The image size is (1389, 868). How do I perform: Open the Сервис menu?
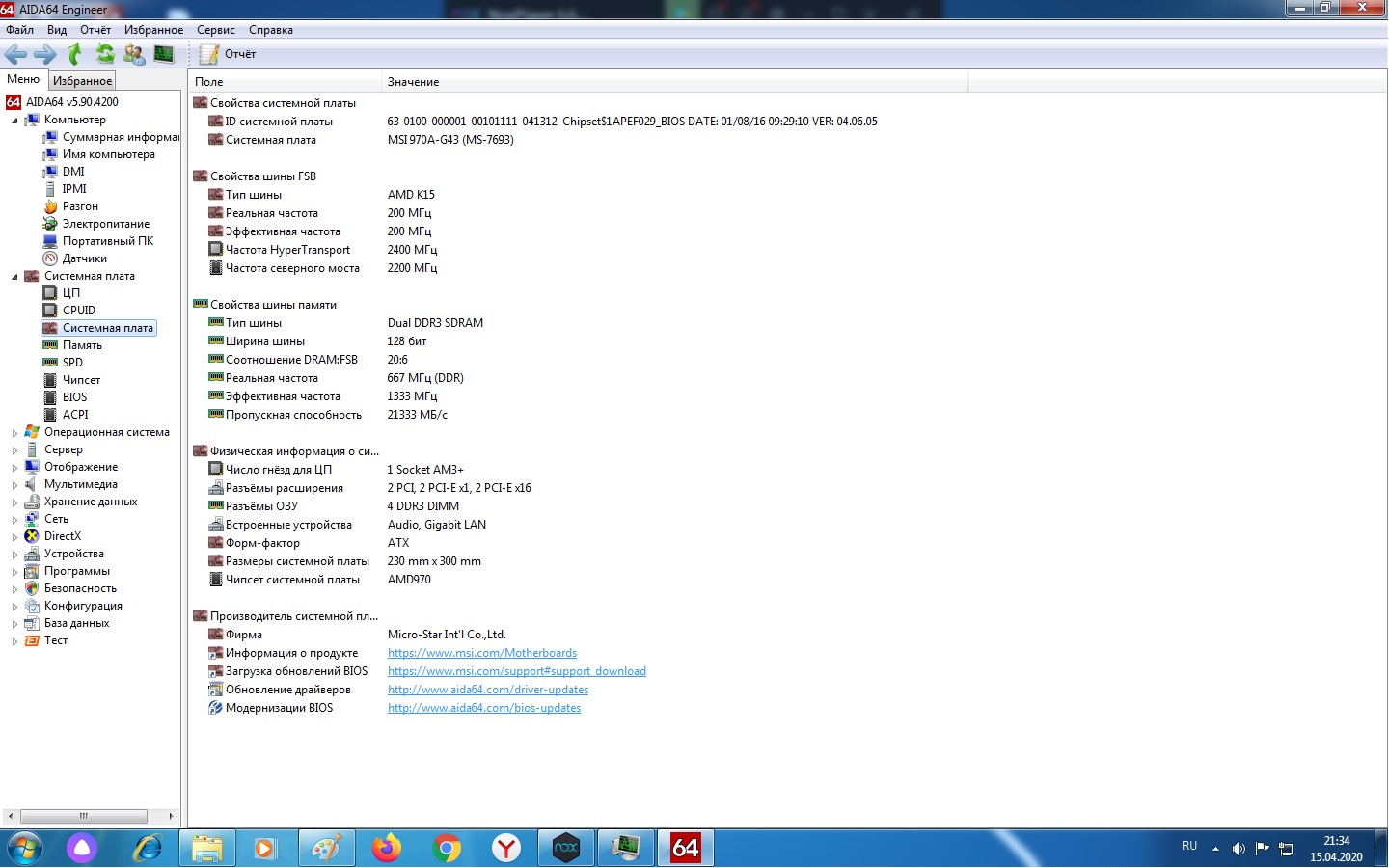[215, 30]
